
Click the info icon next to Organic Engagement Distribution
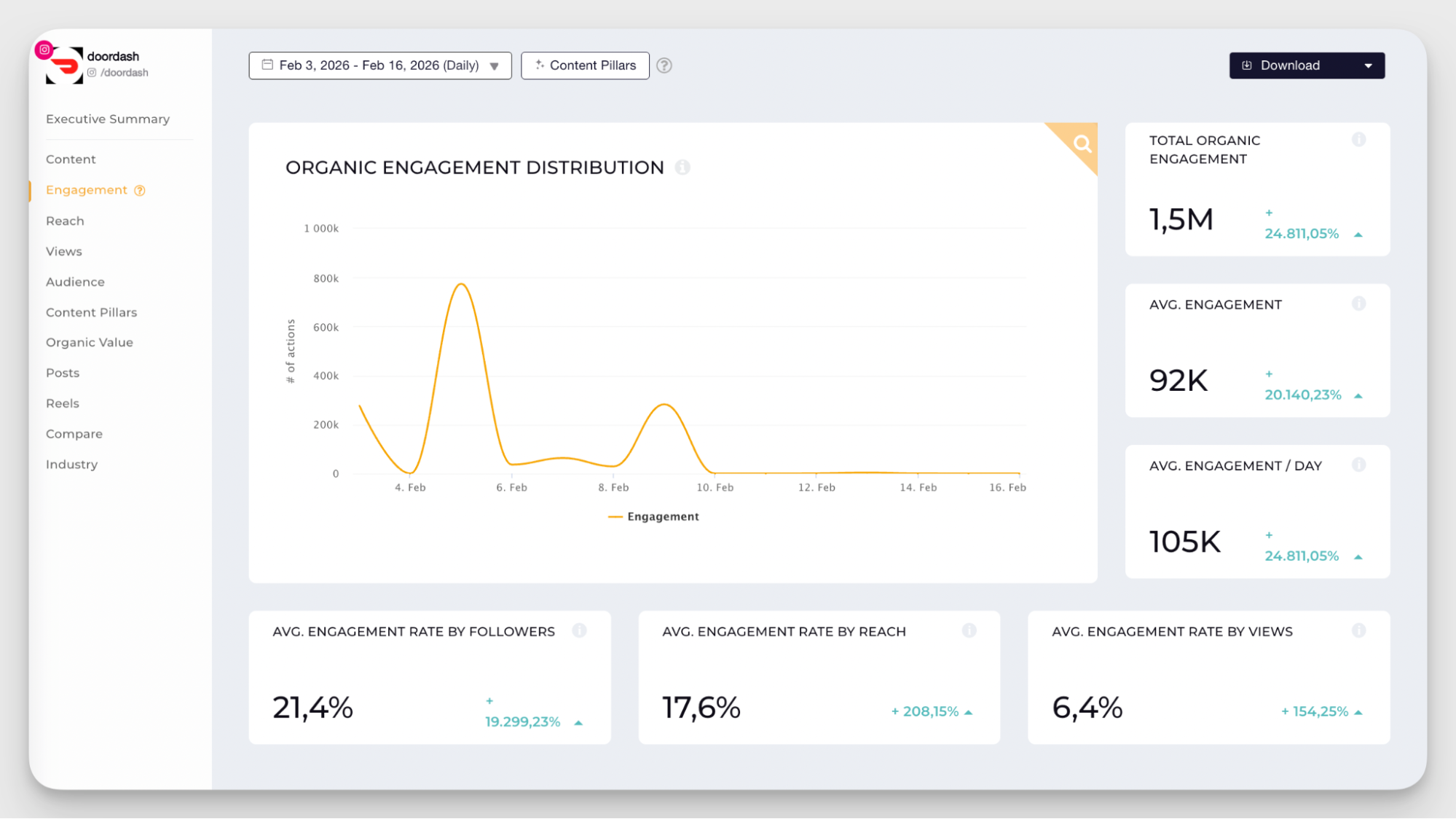pos(682,167)
